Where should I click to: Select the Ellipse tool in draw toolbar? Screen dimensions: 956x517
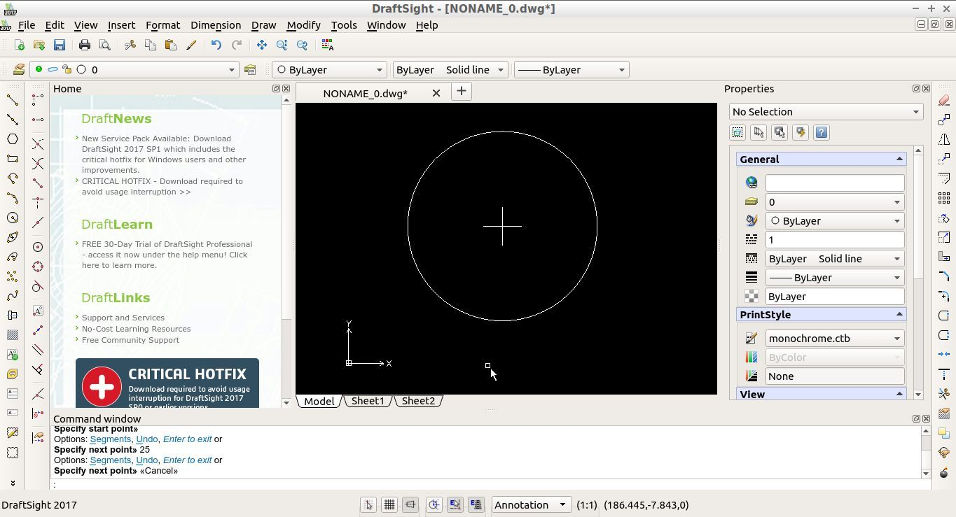point(12,237)
